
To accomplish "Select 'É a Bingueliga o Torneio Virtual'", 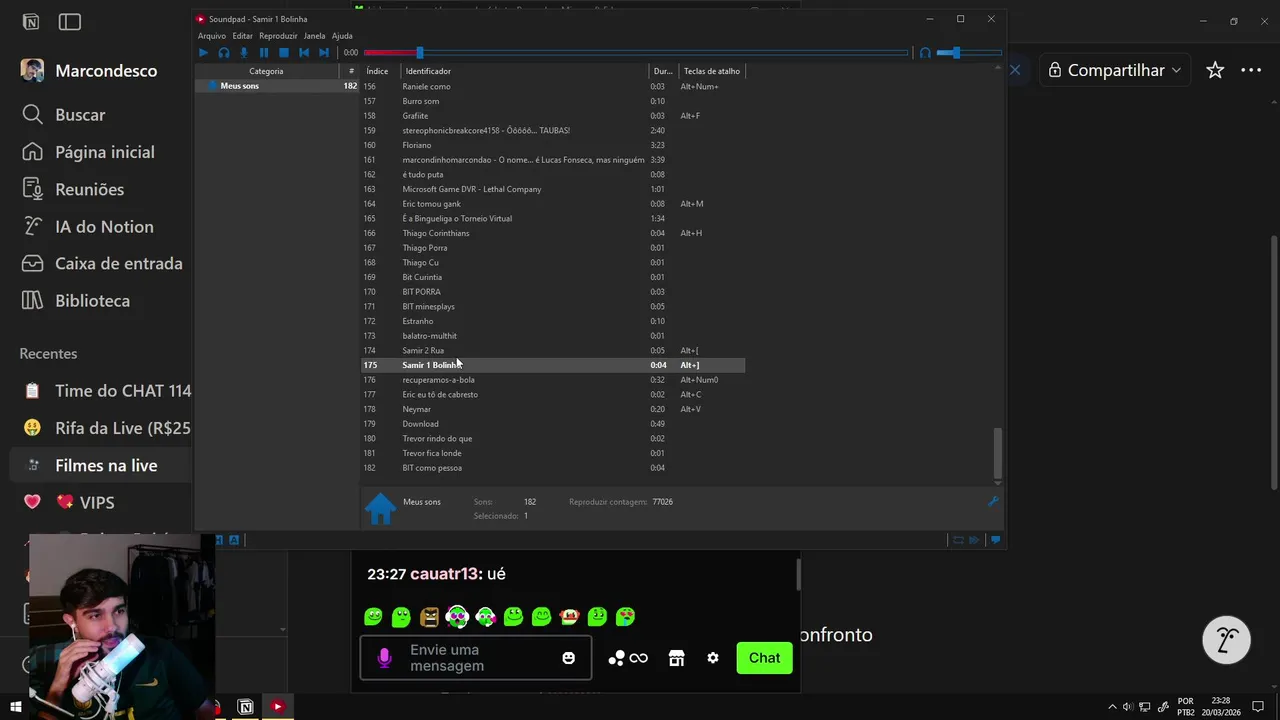I will point(553,218).
